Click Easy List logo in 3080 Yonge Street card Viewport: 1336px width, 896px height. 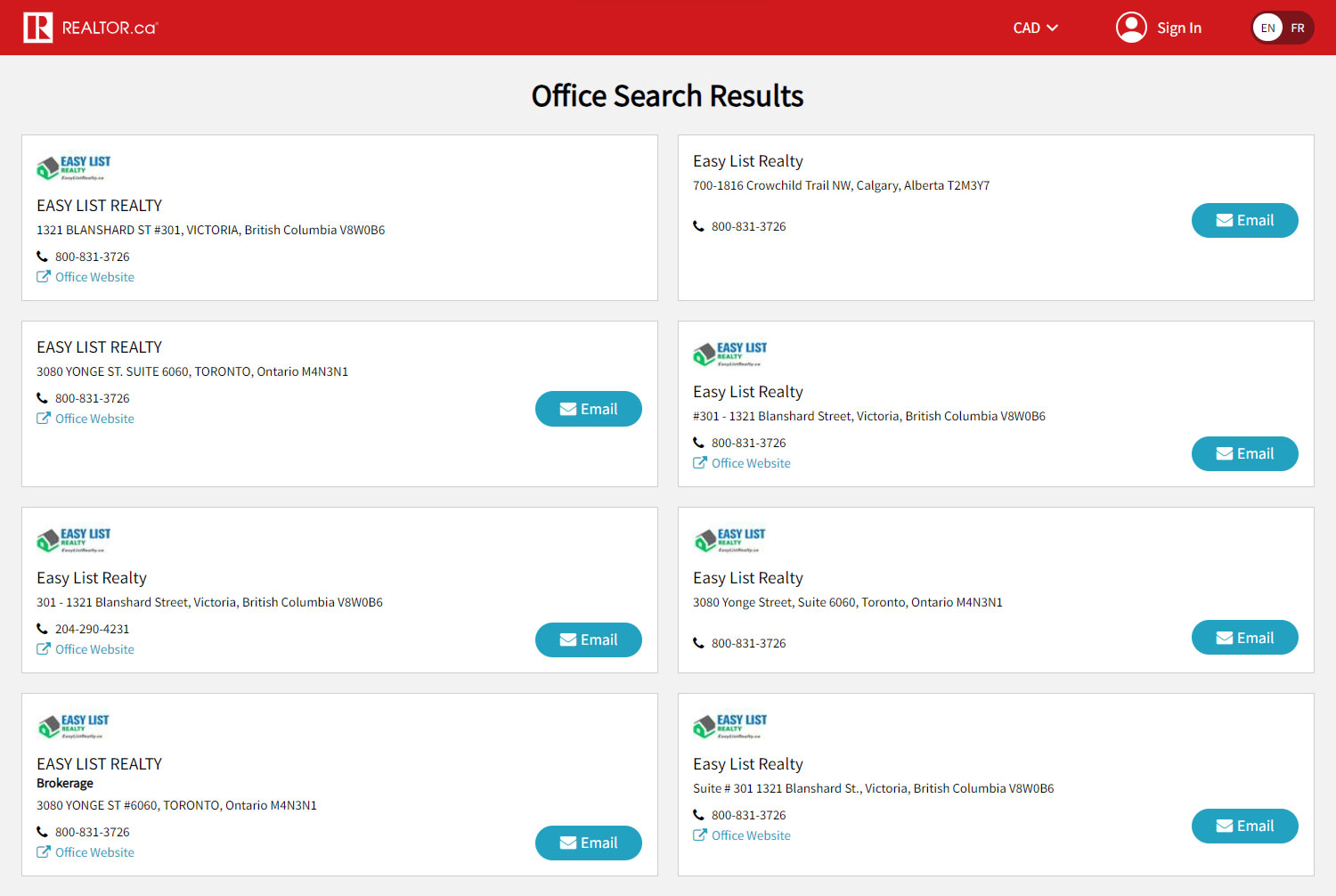click(x=729, y=540)
